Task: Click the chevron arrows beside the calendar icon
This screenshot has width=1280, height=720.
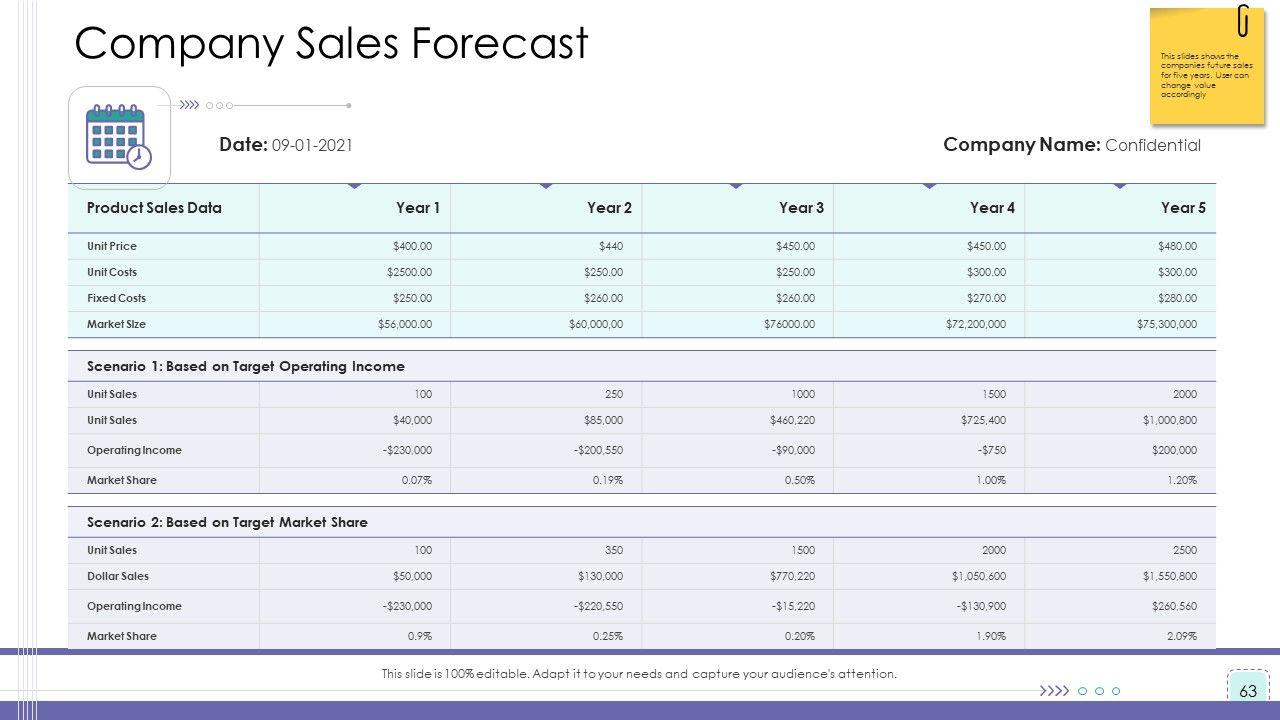Action: pos(189,105)
